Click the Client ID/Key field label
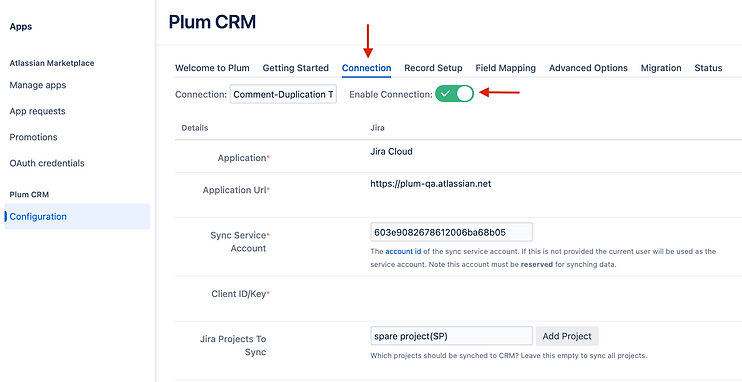The width and height of the screenshot is (742, 382). click(240, 294)
